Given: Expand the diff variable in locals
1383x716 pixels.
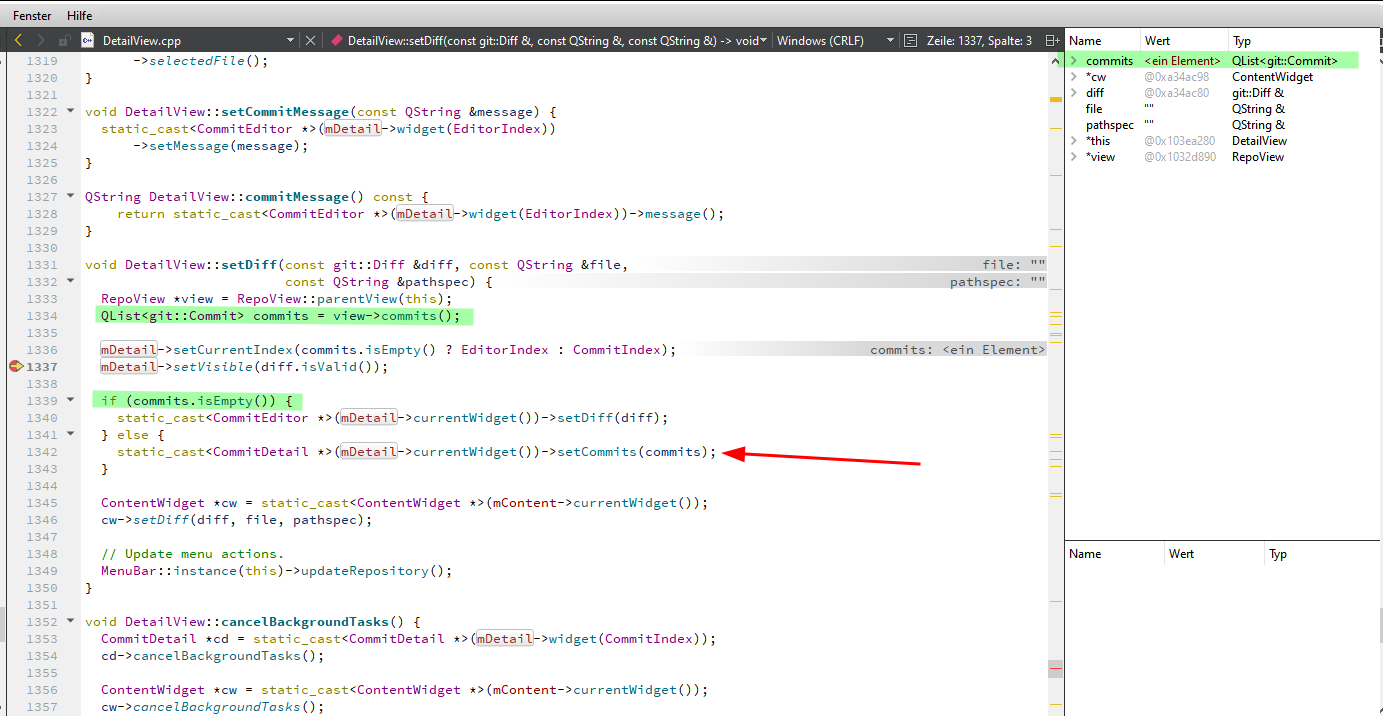Looking at the screenshot, I should 1074,93.
